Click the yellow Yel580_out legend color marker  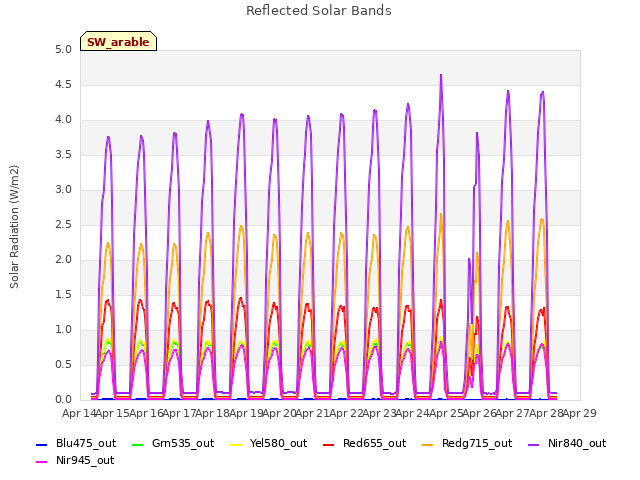click(236, 444)
